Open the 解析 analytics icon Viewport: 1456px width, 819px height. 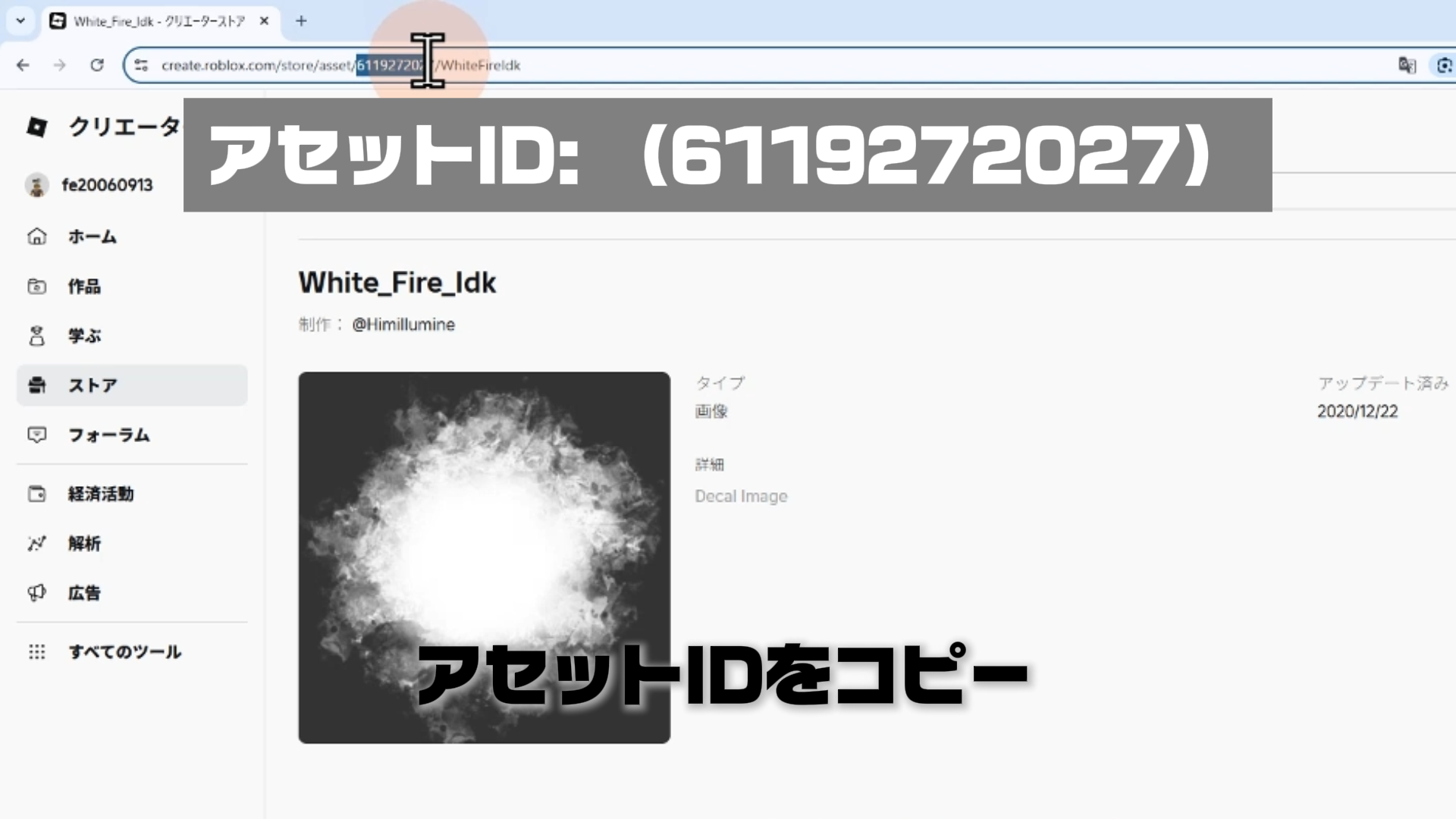click(x=36, y=544)
